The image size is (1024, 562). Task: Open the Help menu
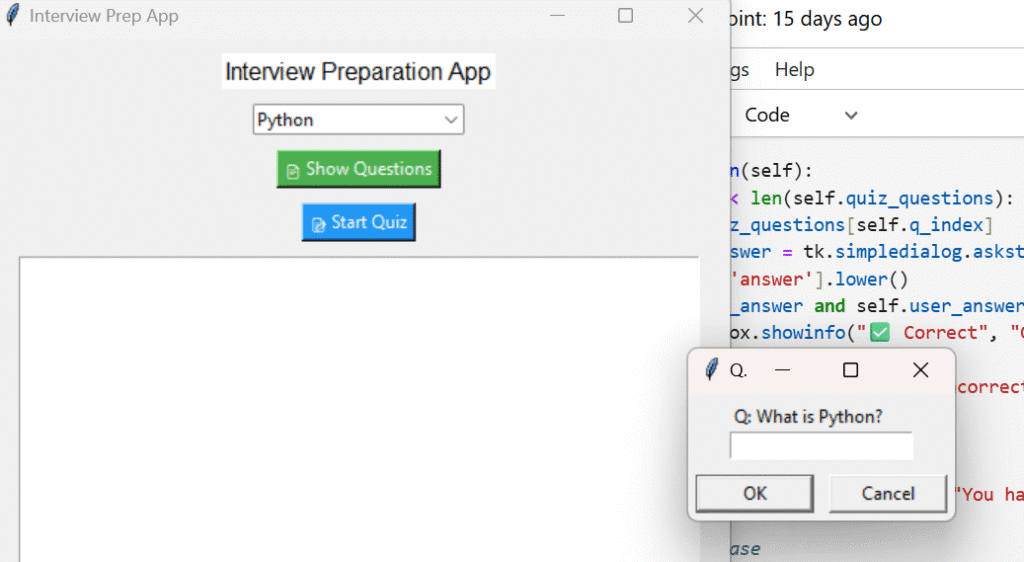pos(794,69)
